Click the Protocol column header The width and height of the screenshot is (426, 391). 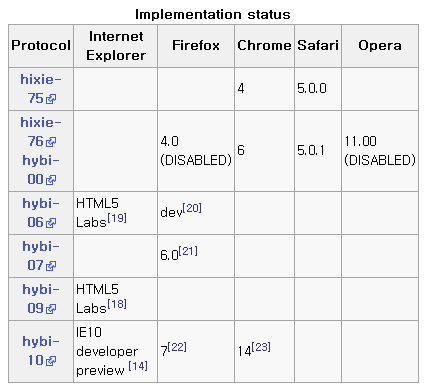click(x=41, y=46)
